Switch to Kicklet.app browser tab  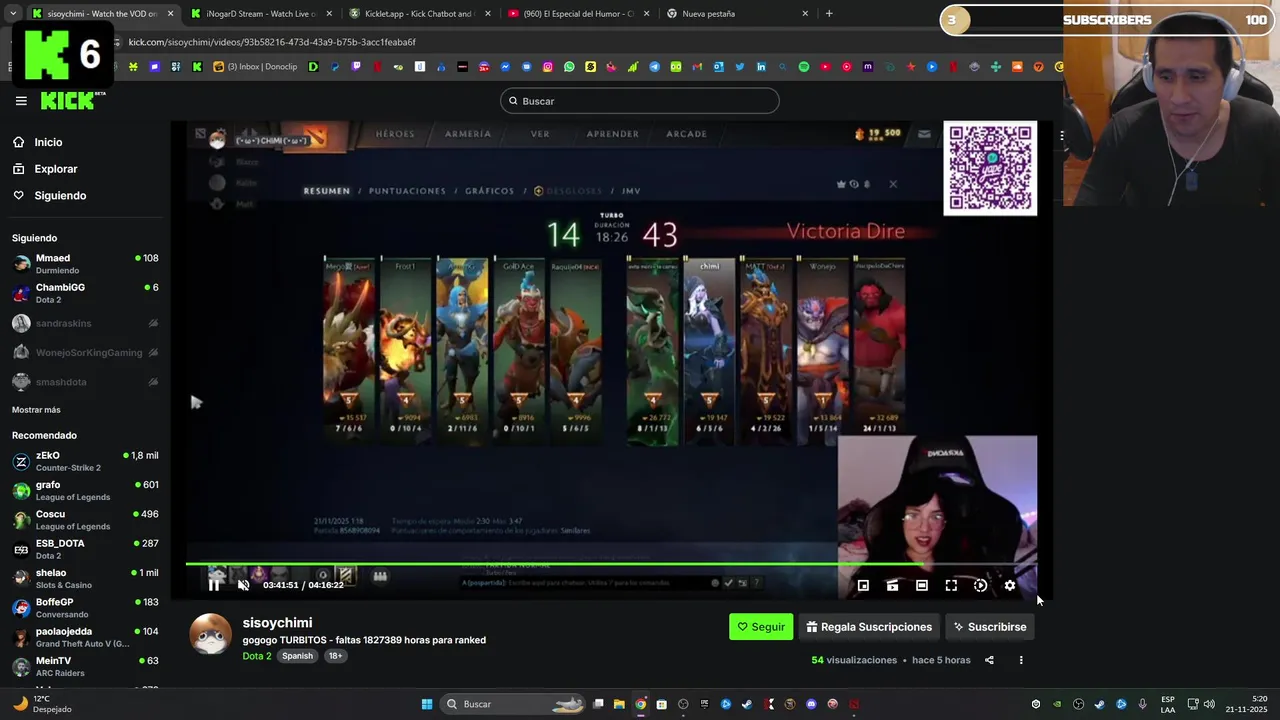pyautogui.click(x=420, y=14)
